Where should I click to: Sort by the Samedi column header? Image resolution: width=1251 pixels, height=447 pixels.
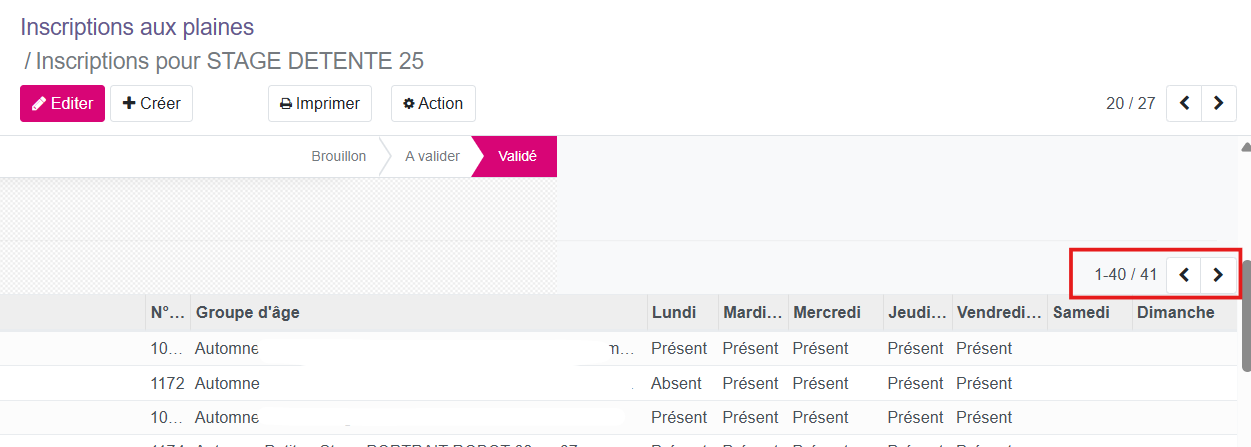(x=1080, y=313)
